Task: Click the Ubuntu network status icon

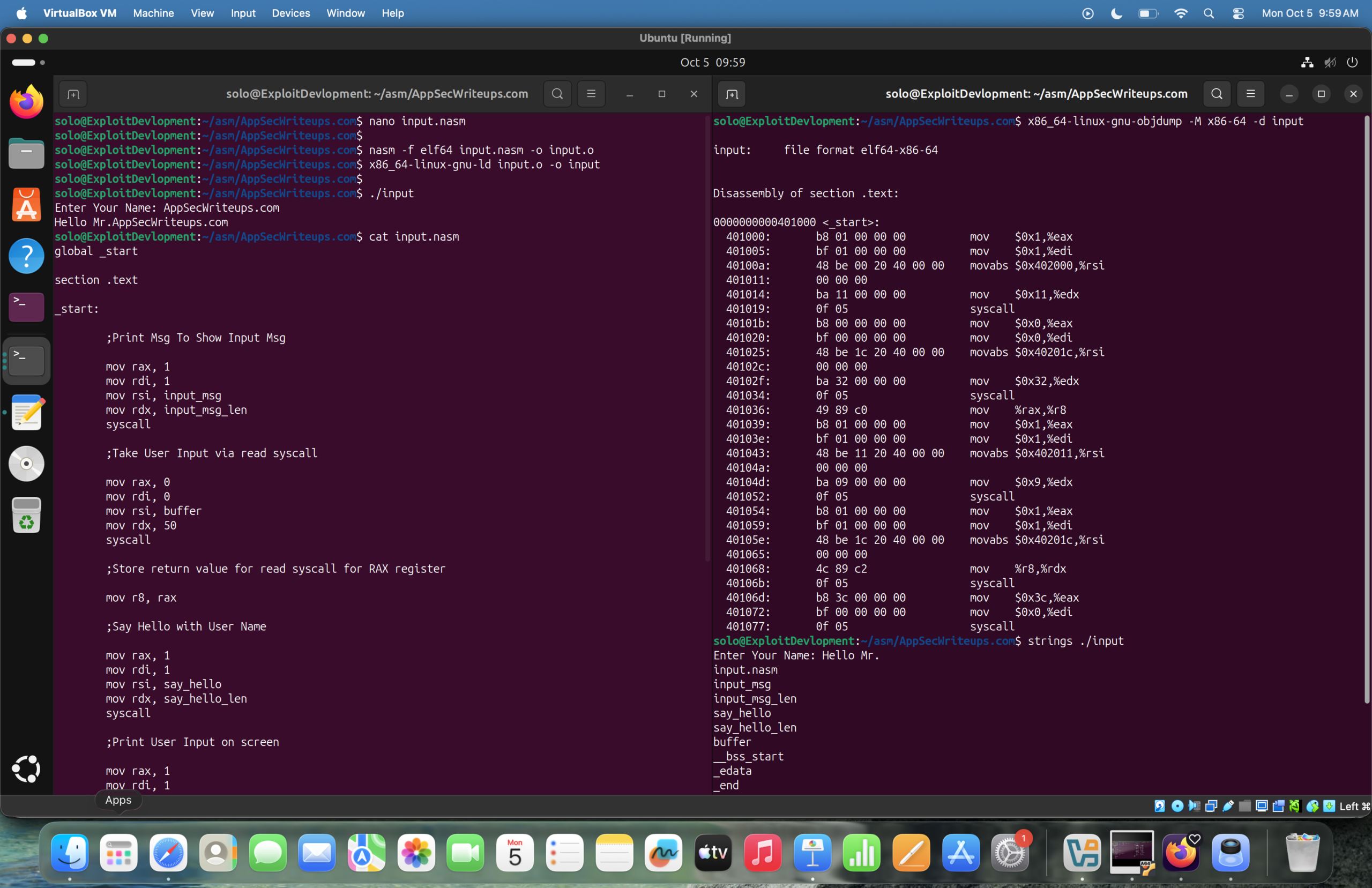Action: tap(1308, 62)
